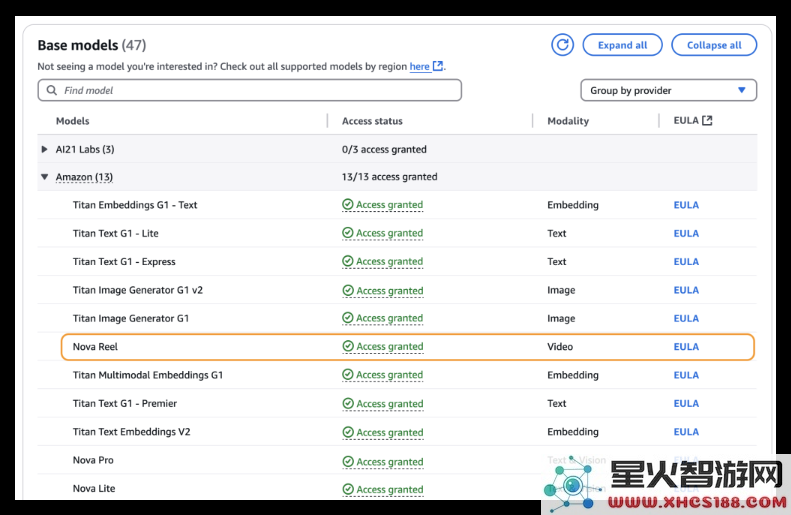The image size is (791, 515).
Task: Select the Titan Text G1 - Lite model name
Action: tap(116, 233)
